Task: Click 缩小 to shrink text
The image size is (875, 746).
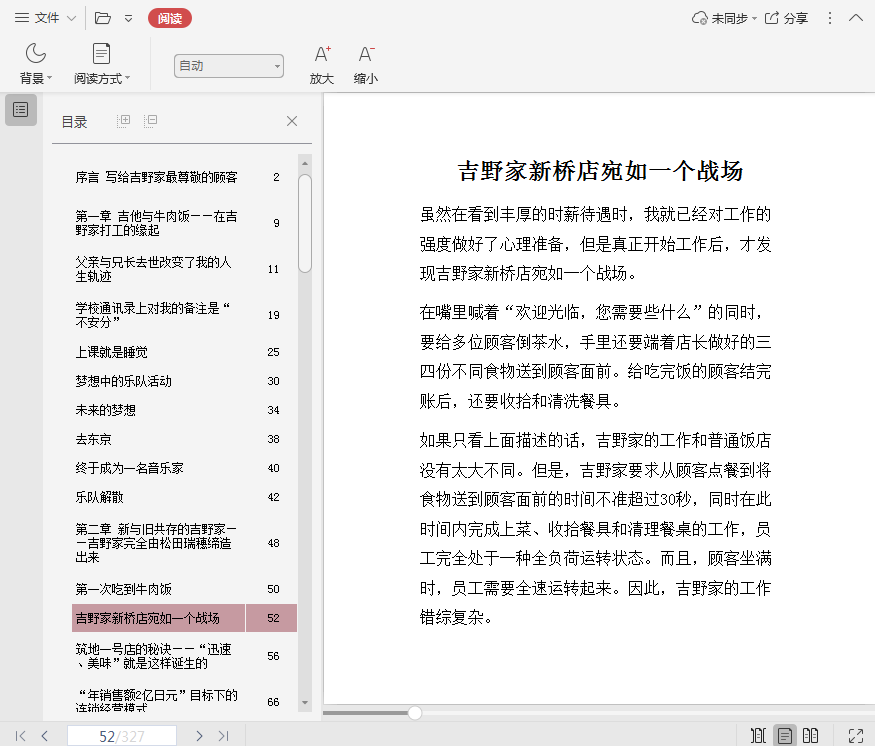Action: point(365,63)
